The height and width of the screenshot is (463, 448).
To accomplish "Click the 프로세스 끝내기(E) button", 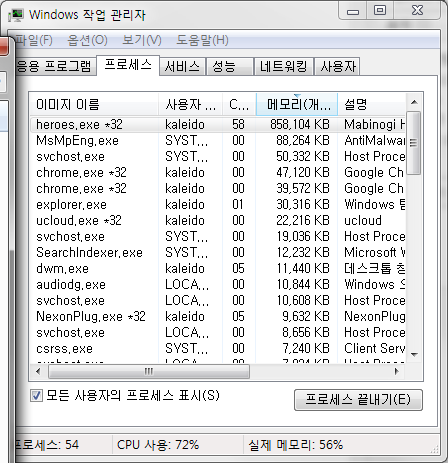I will 358,400.
